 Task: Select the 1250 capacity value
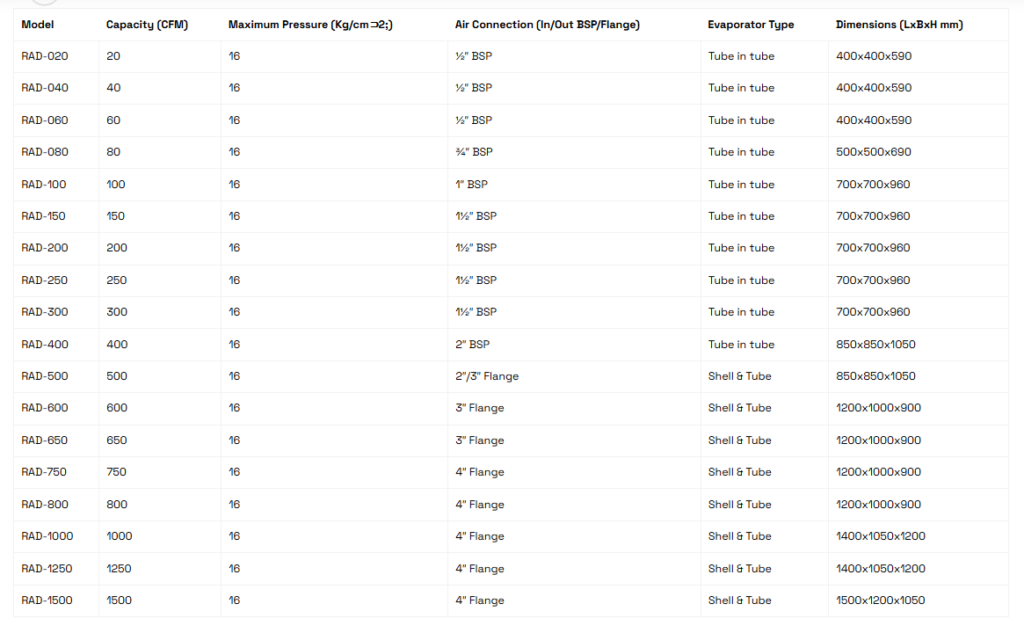point(119,568)
